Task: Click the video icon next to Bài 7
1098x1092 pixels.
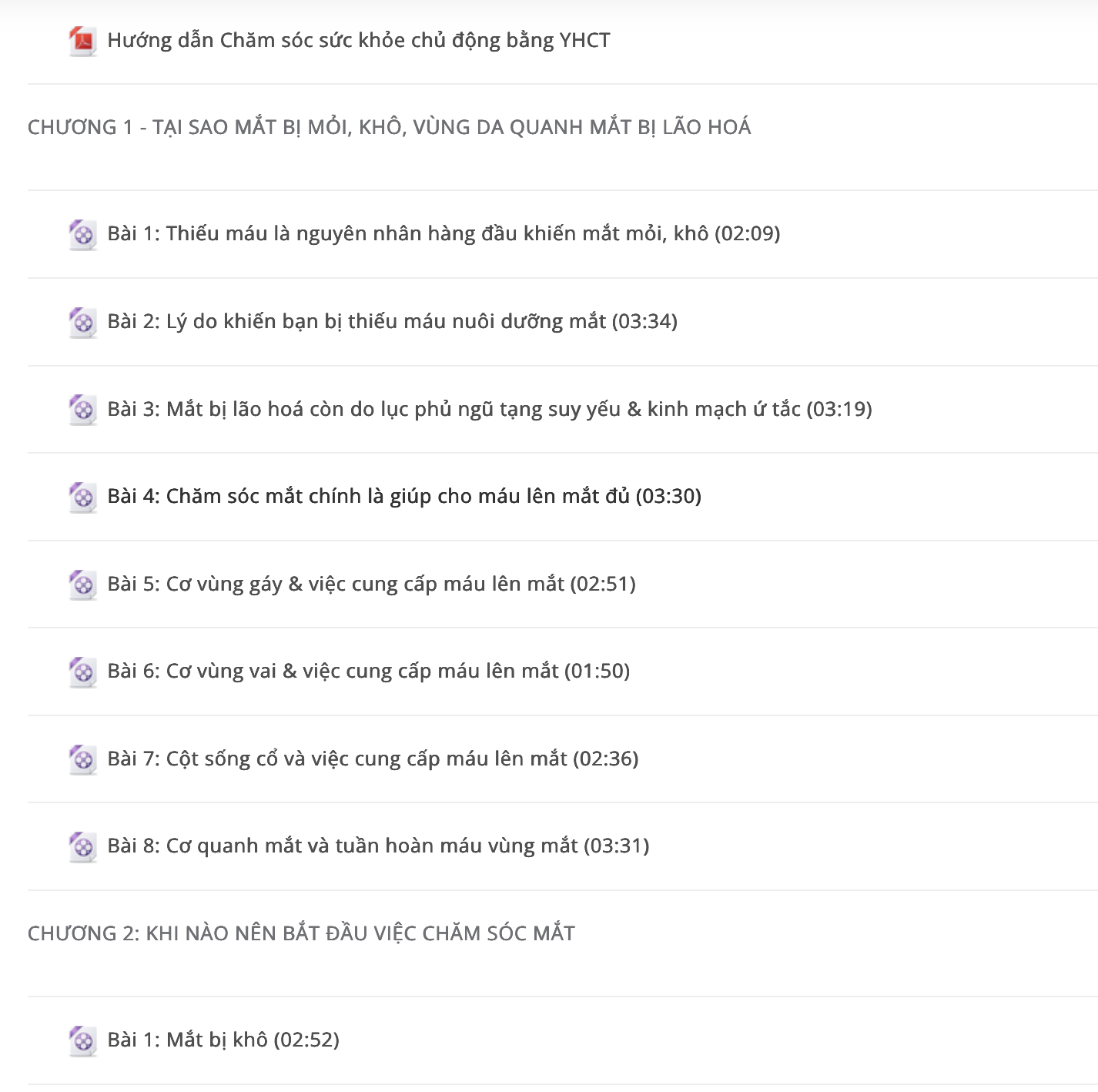Action: [82, 759]
